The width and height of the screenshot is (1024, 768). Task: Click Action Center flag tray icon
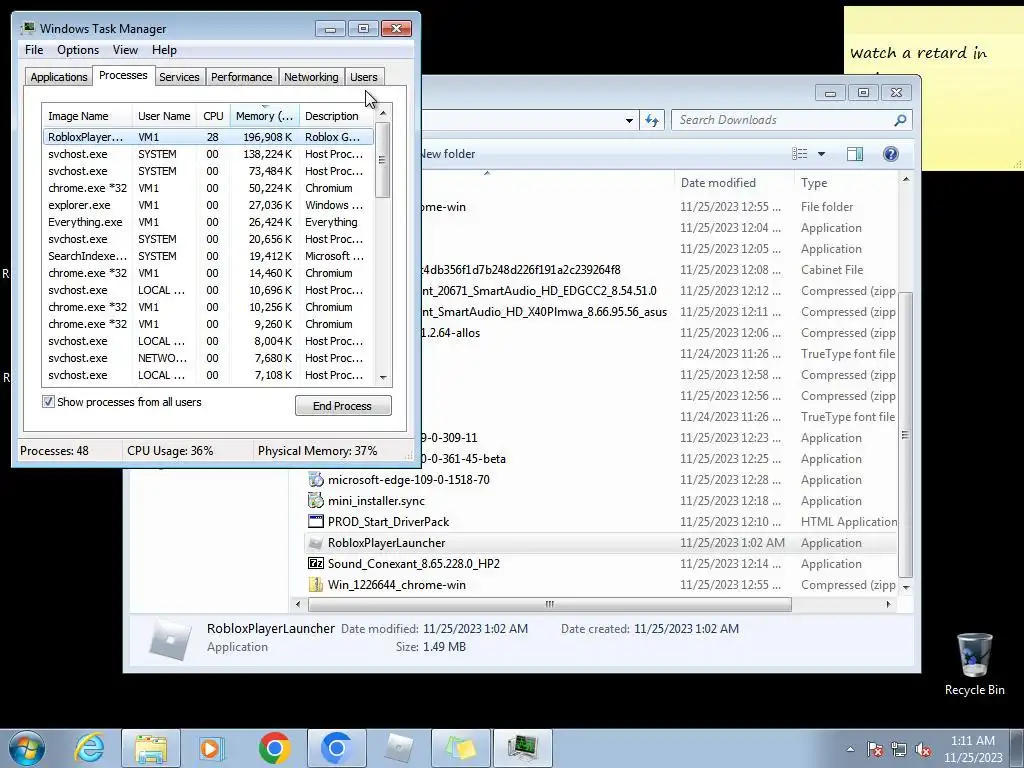(874, 749)
